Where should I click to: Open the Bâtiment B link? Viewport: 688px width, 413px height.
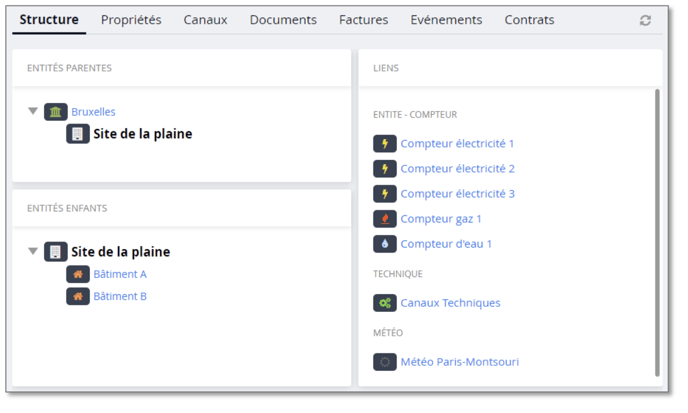[x=120, y=296]
